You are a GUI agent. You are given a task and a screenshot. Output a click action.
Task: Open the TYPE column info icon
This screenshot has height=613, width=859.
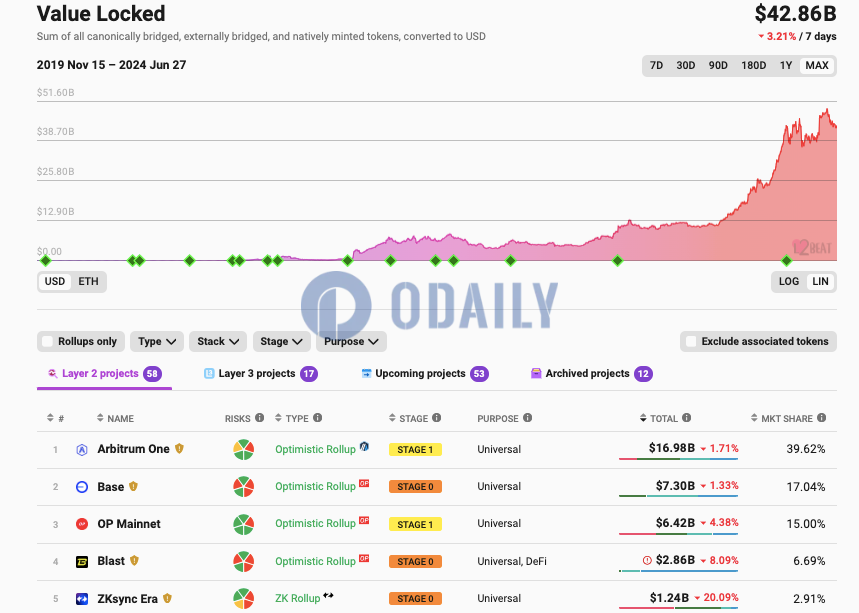tap(317, 418)
